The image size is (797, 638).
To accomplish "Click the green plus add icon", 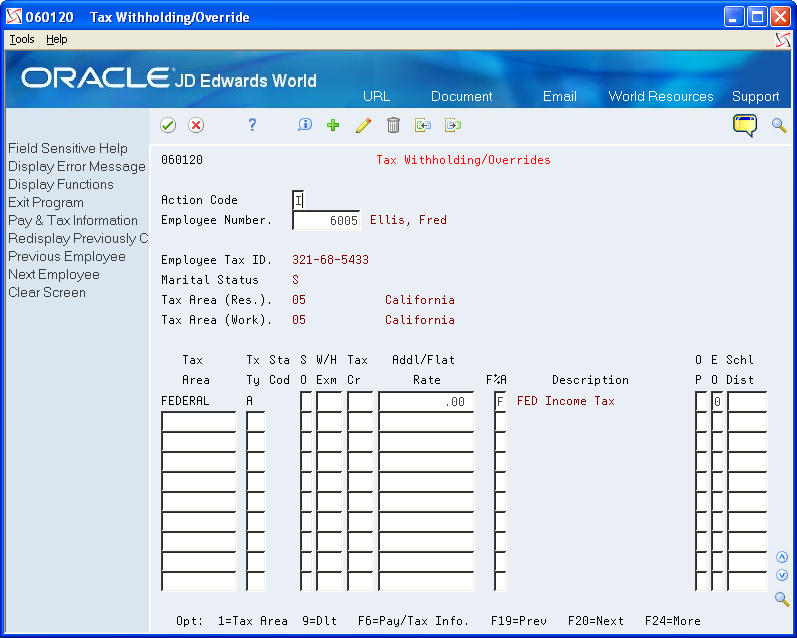I will [x=333, y=125].
